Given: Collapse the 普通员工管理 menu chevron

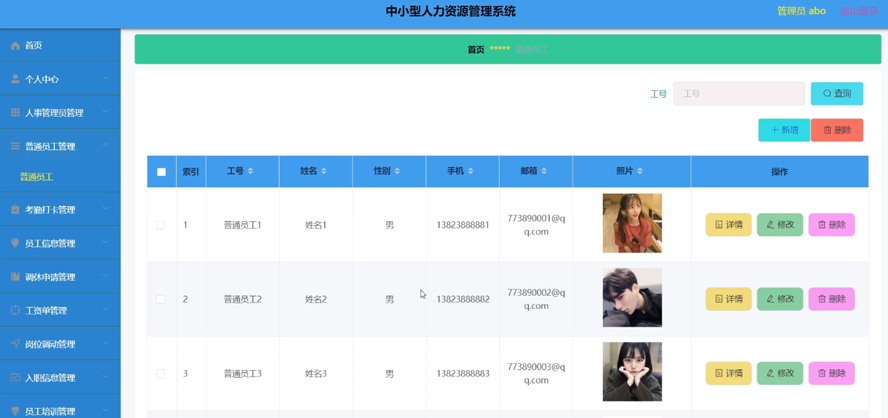Looking at the screenshot, I should (x=105, y=146).
